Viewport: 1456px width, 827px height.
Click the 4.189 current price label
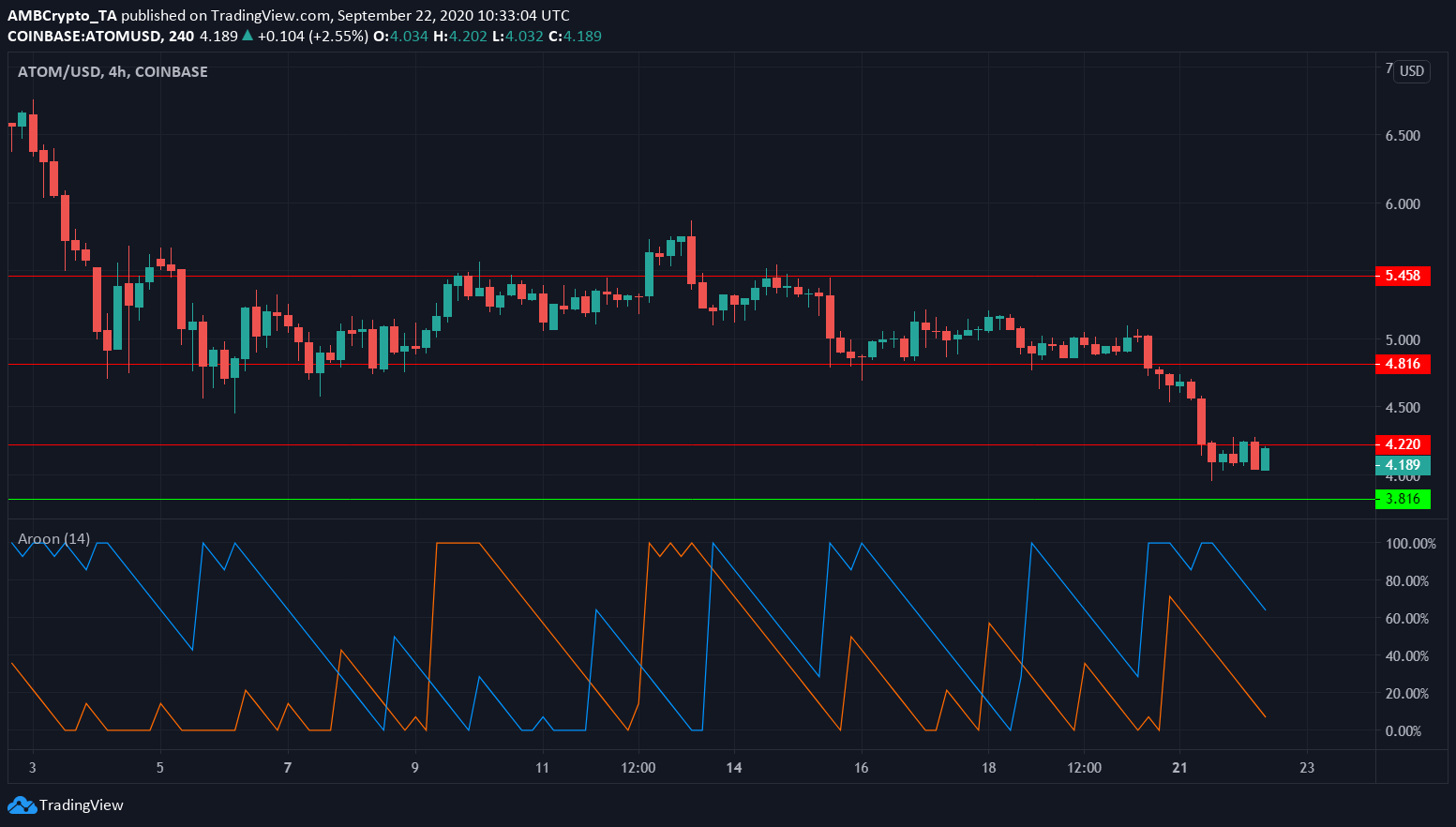click(x=1403, y=465)
